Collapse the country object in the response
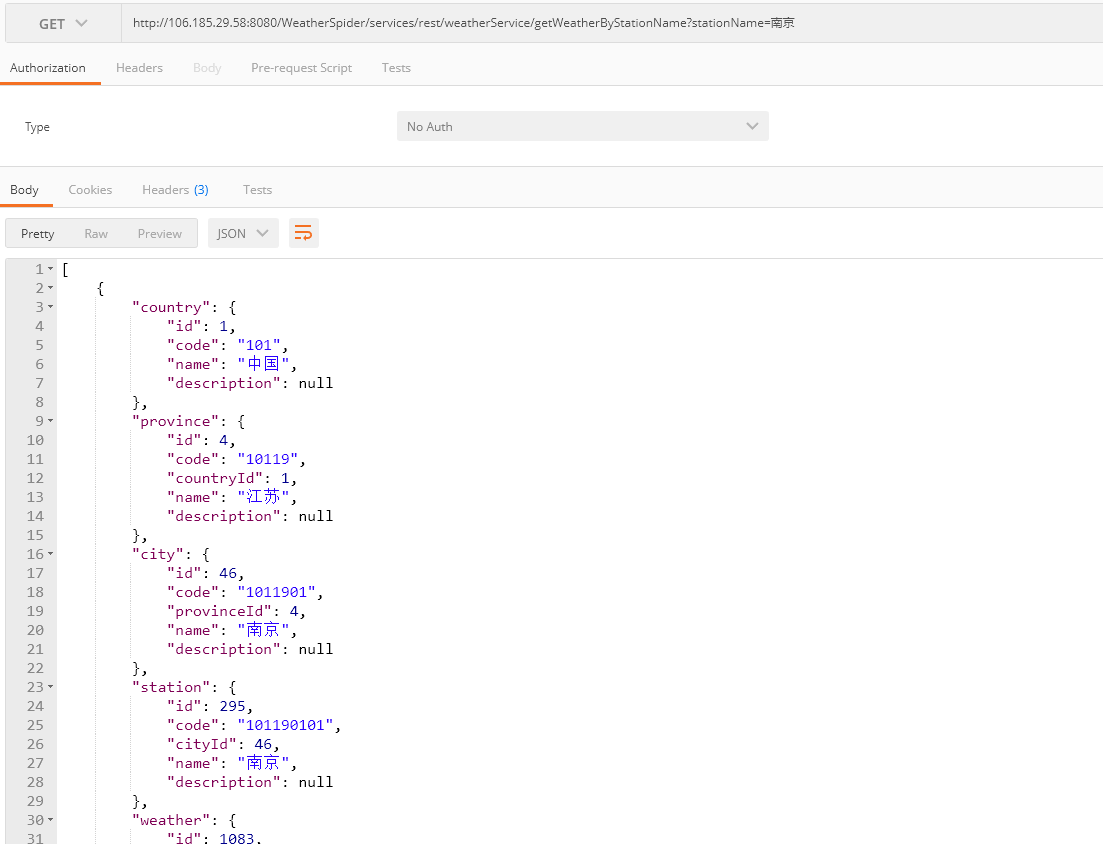Viewport: 1103px width, 844px height. point(48,307)
